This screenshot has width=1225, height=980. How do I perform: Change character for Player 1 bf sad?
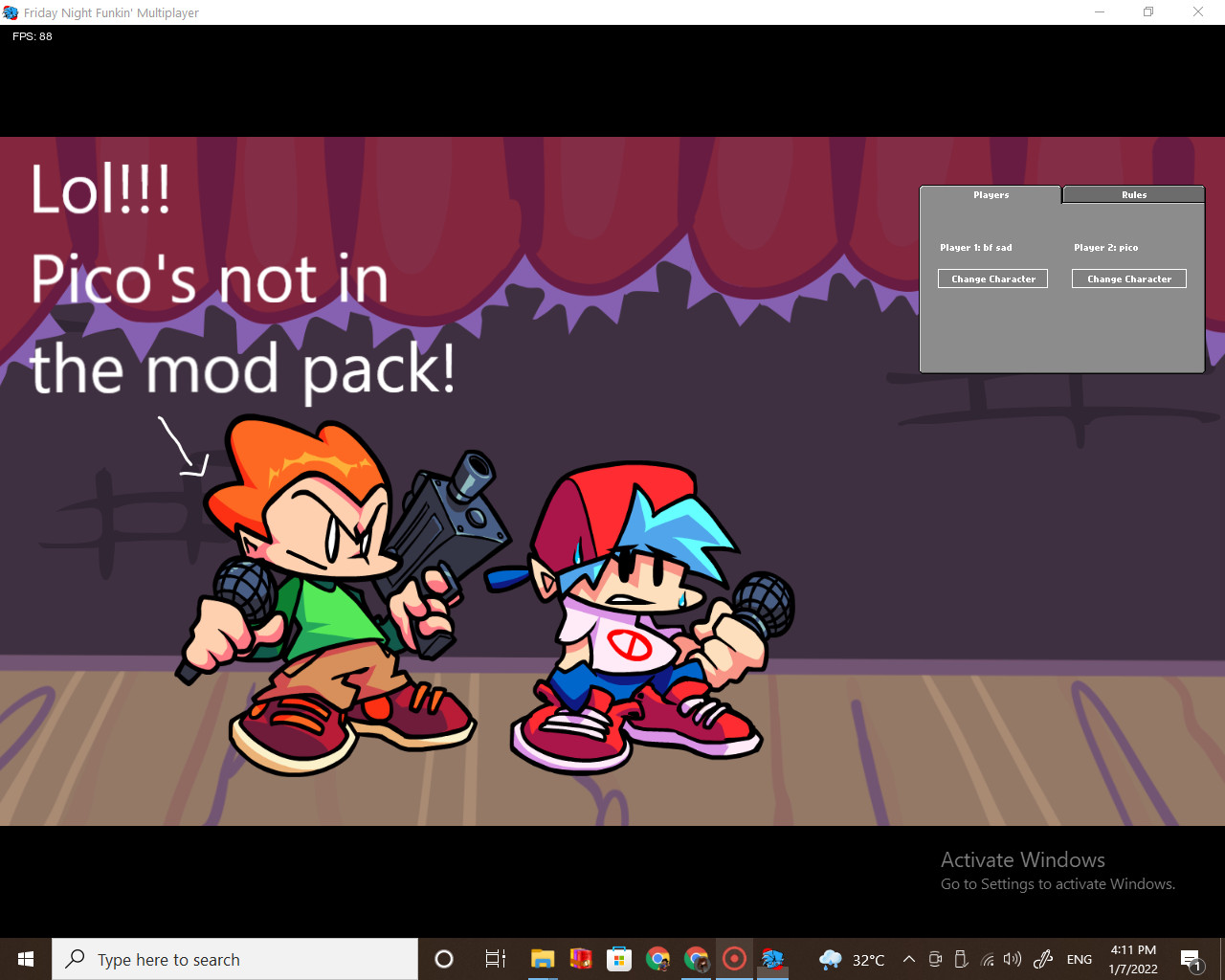coord(992,278)
